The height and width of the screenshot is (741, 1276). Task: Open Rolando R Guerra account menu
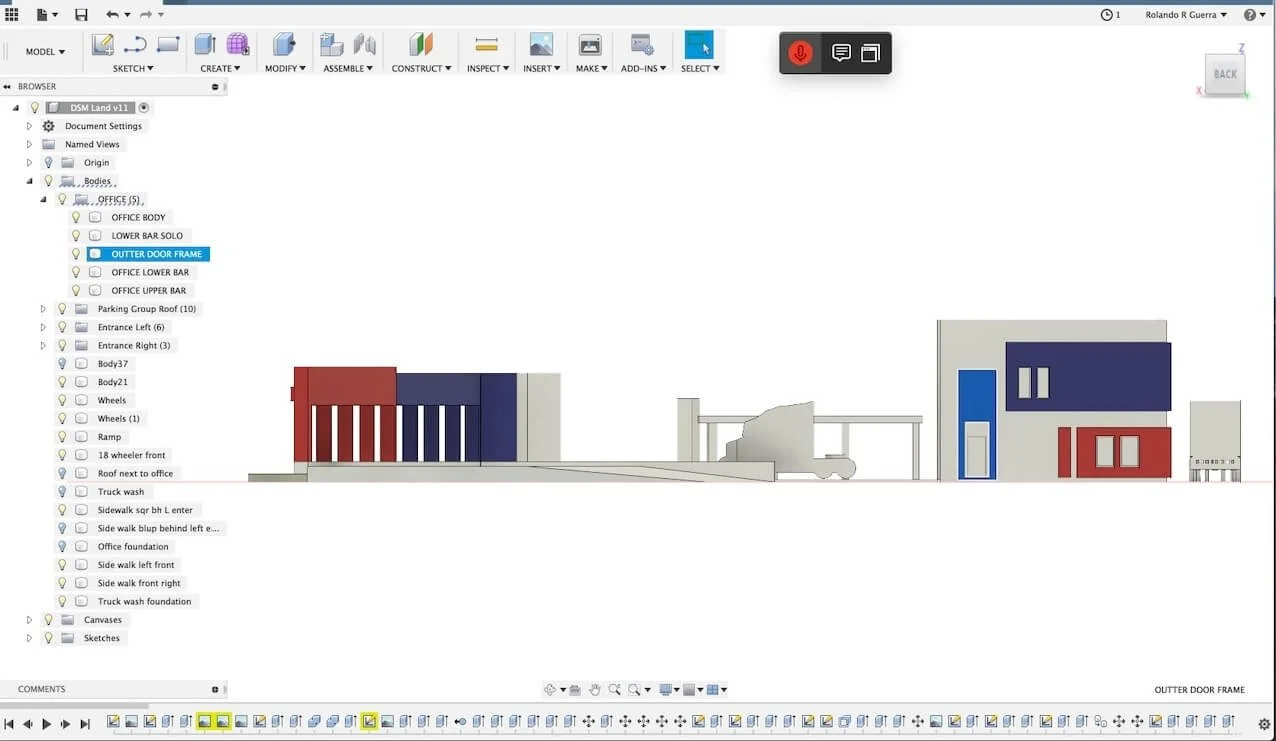1185,15
